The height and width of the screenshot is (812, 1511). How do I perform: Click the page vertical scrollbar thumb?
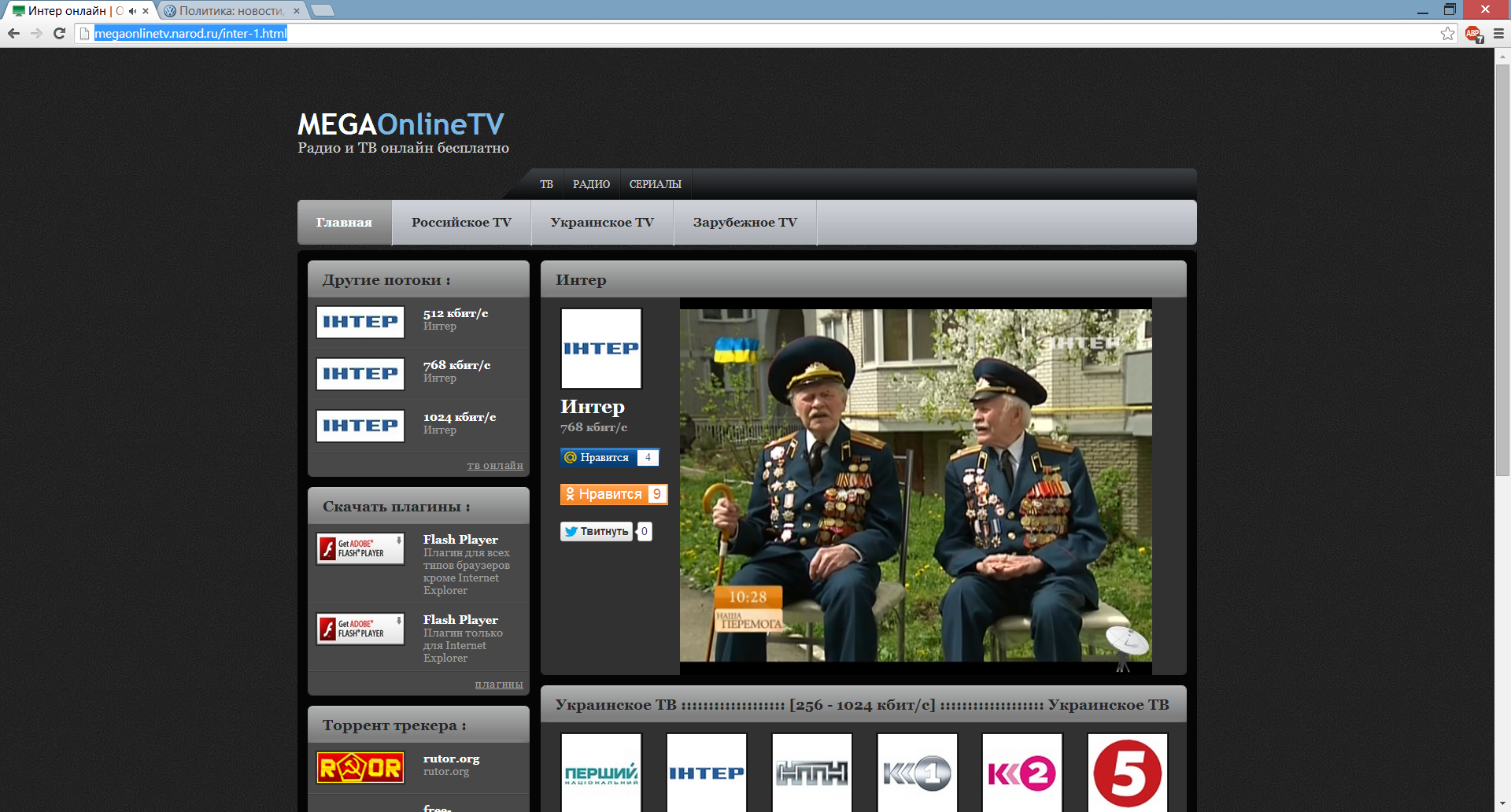[x=1502, y=270]
